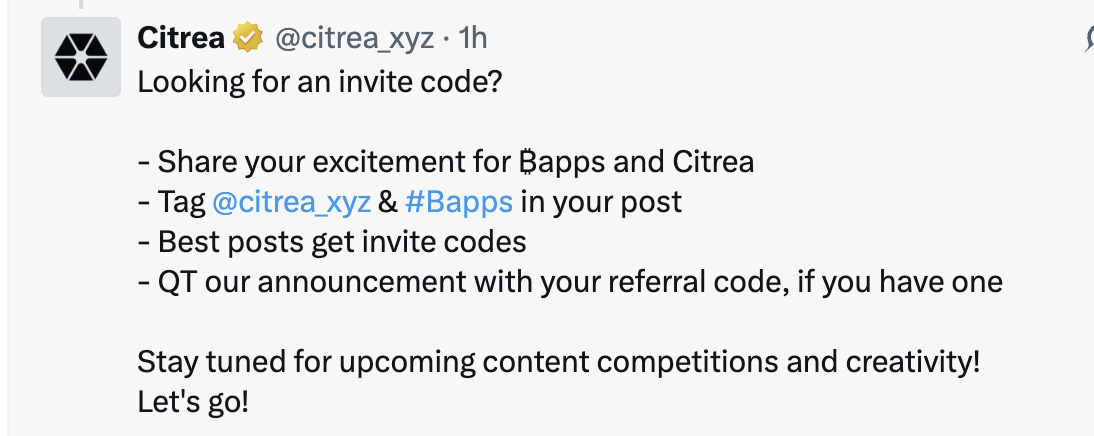
Task: Open the gray @citrea_xyz handle in header
Action: 354,39
